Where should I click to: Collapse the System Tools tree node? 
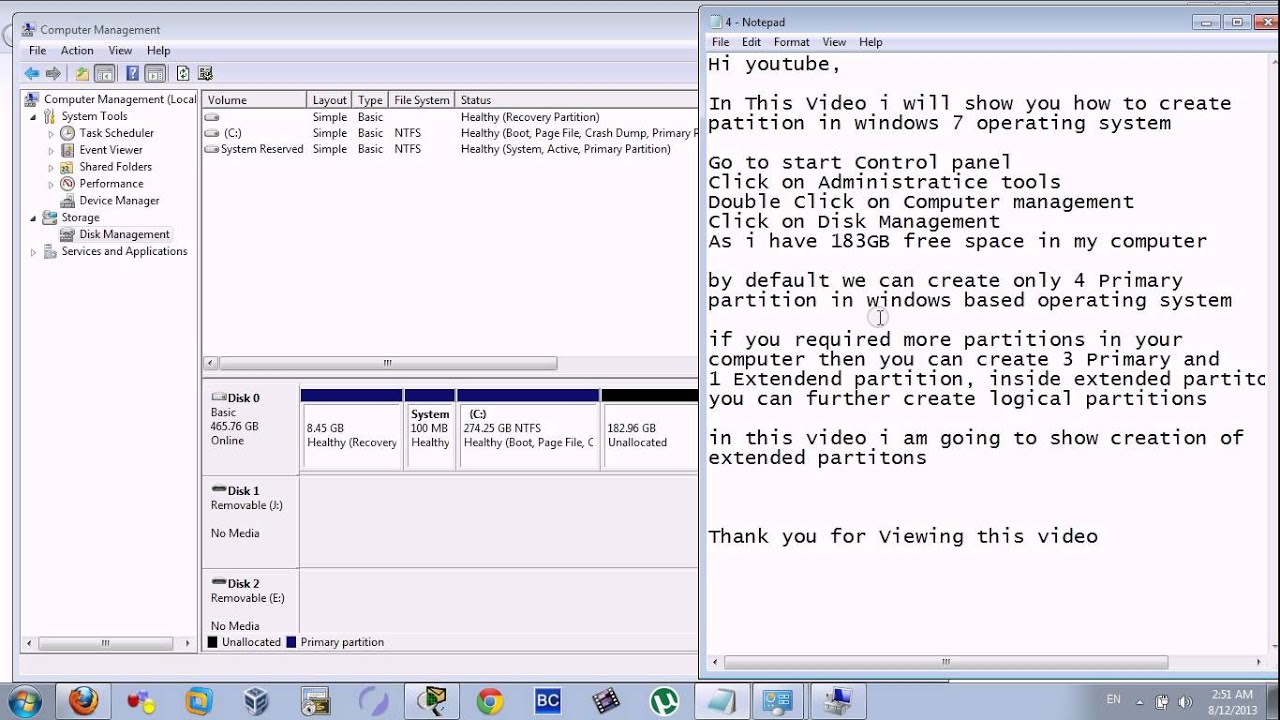pyautogui.click(x=33, y=116)
